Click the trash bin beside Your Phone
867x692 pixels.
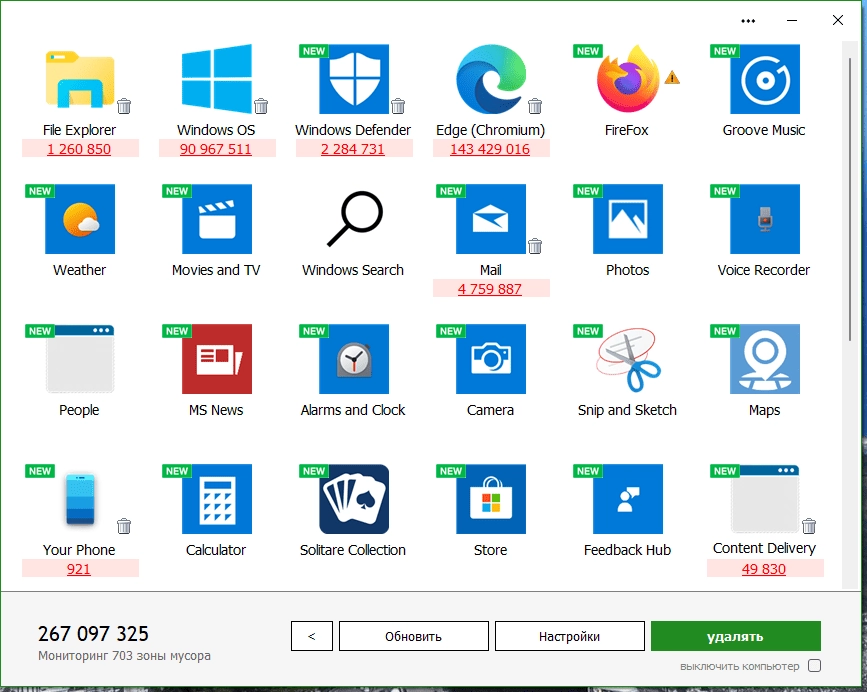(124, 526)
